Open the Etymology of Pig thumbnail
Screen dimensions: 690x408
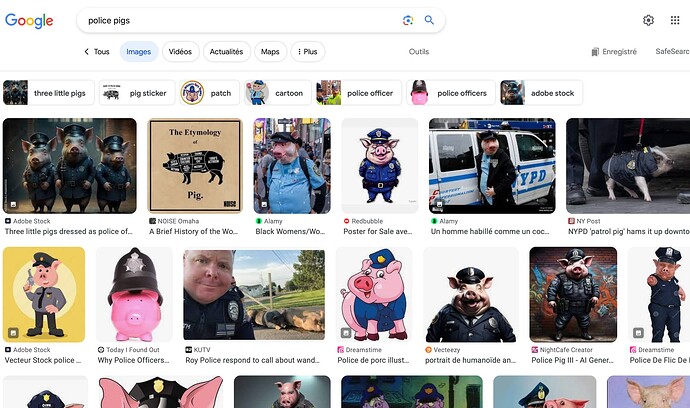click(x=195, y=166)
